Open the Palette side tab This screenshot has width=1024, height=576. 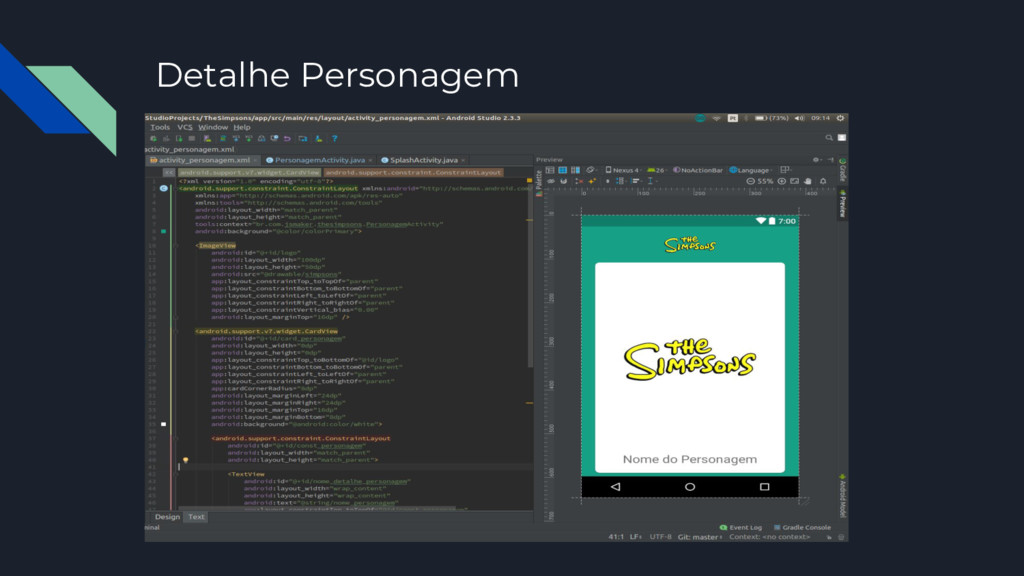pos(539,182)
